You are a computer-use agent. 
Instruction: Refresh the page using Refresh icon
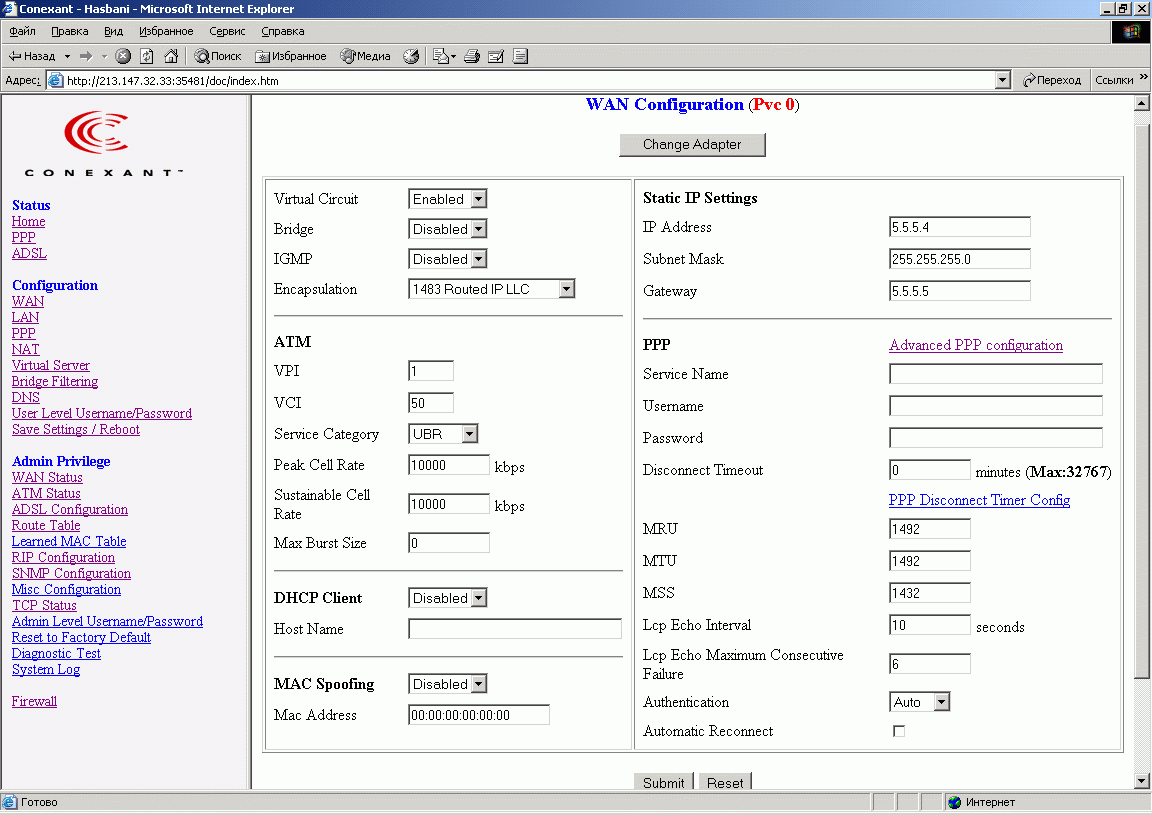[147, 56]
